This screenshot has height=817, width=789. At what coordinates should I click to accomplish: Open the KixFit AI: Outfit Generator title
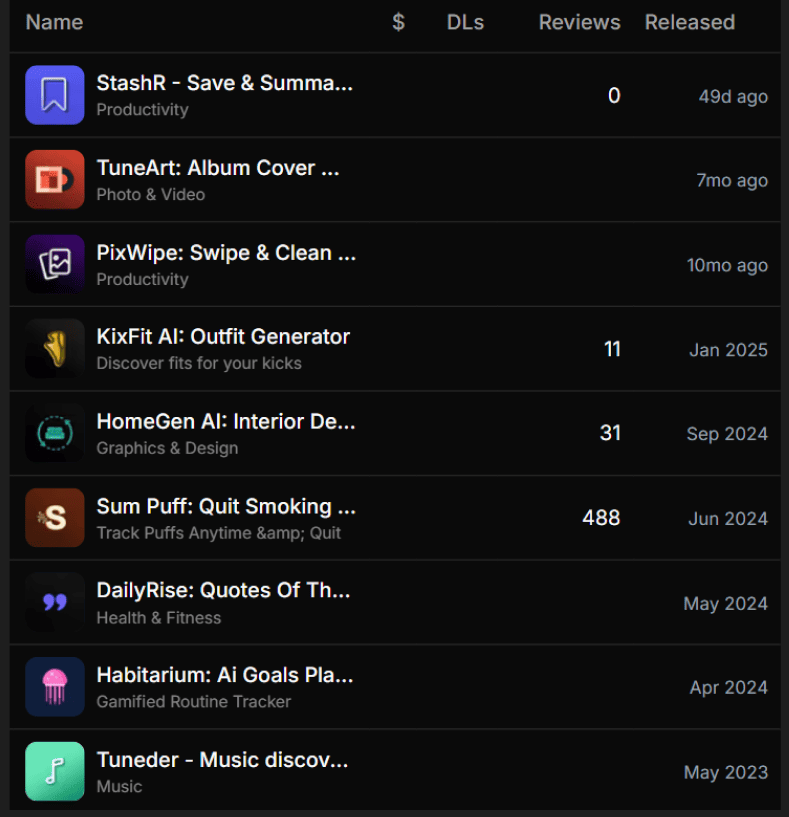pos(223,337)
